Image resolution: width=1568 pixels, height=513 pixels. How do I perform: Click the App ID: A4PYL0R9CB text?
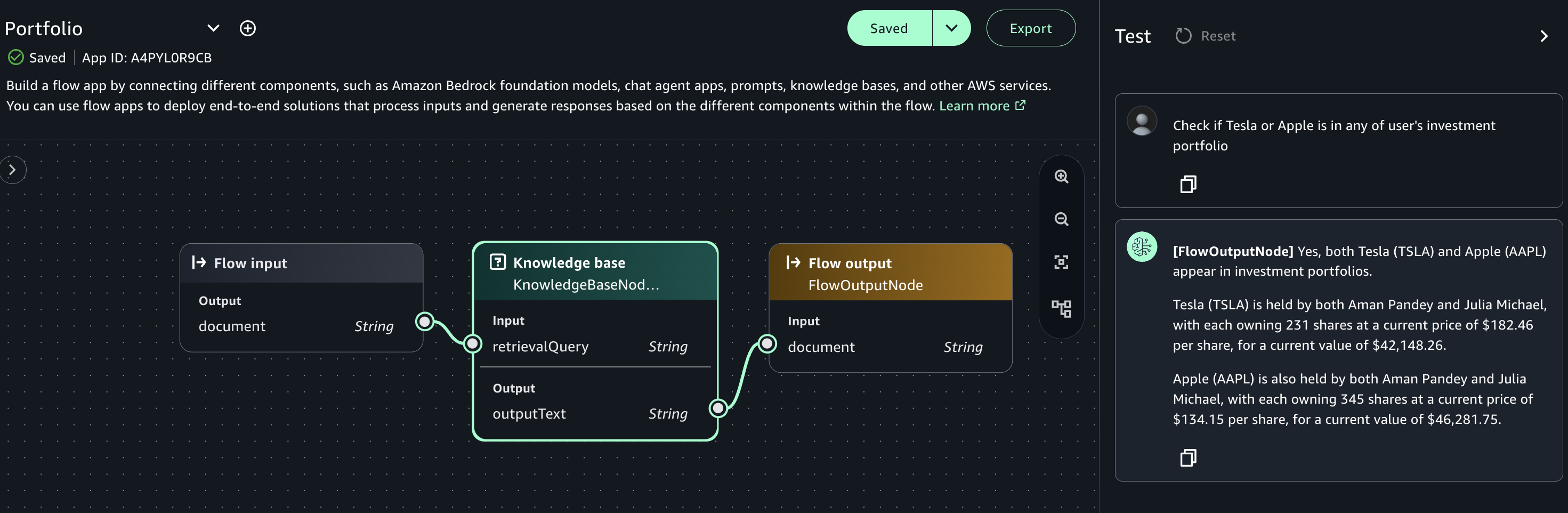tap(147, 58)
